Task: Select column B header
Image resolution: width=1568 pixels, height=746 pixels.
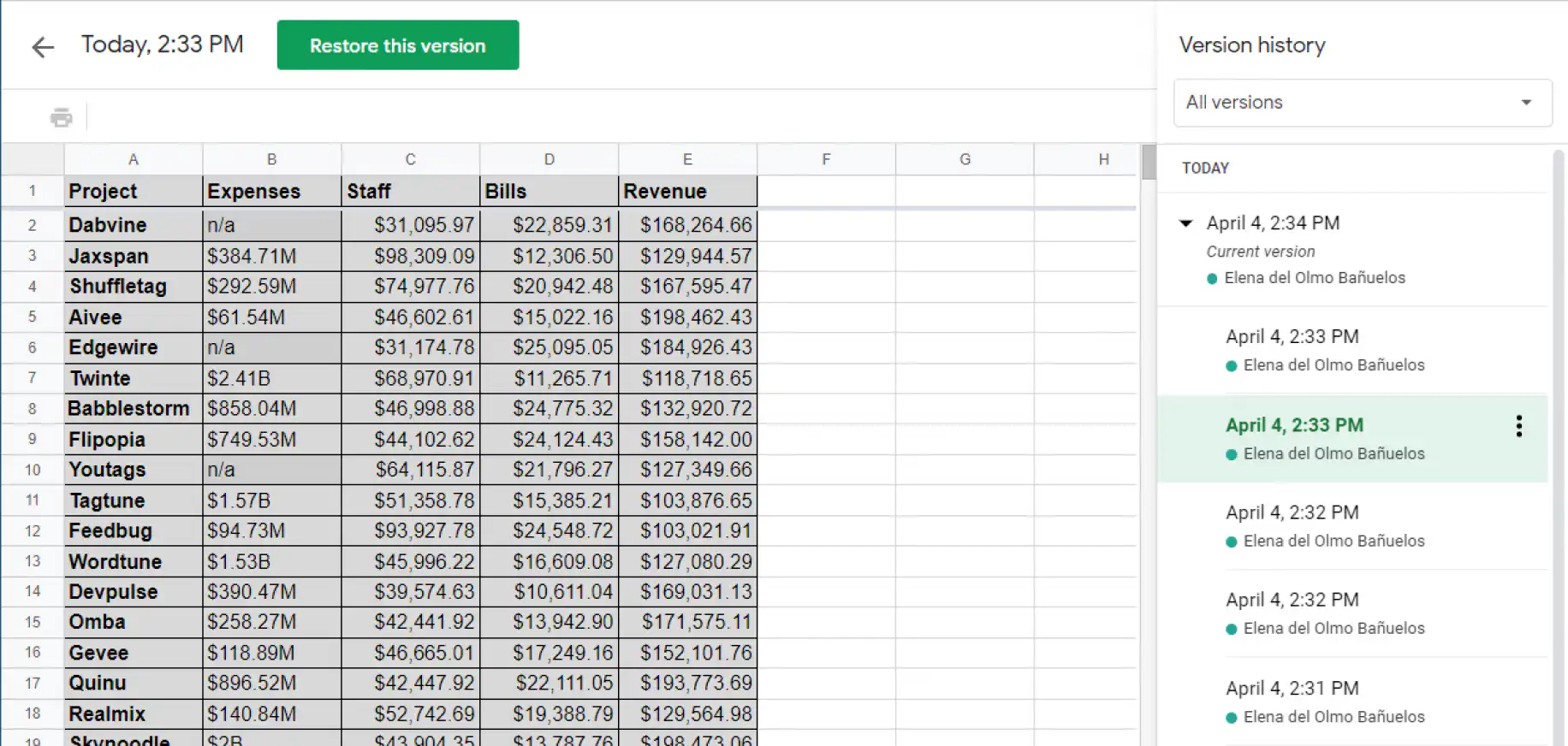Action: point(272,159)
